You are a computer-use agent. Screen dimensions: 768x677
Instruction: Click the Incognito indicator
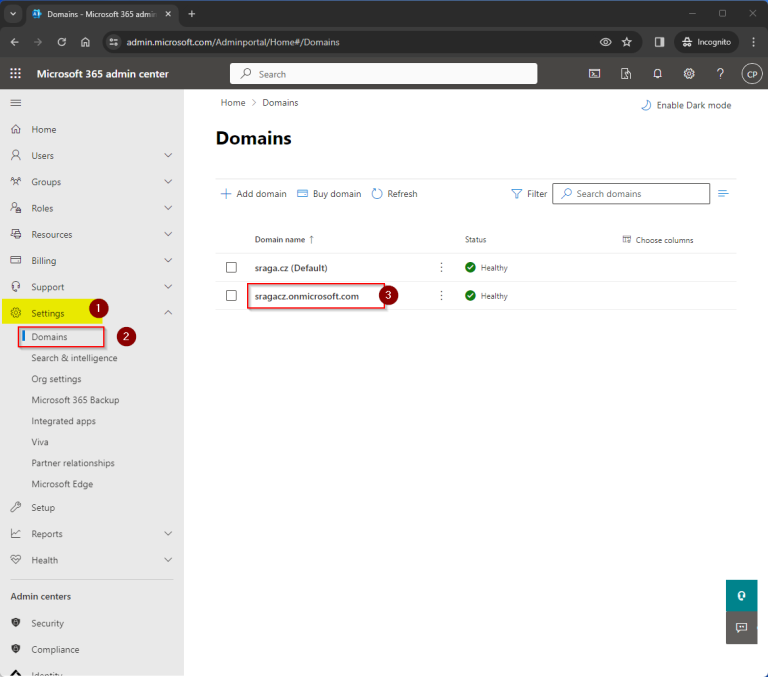[706, 42]
